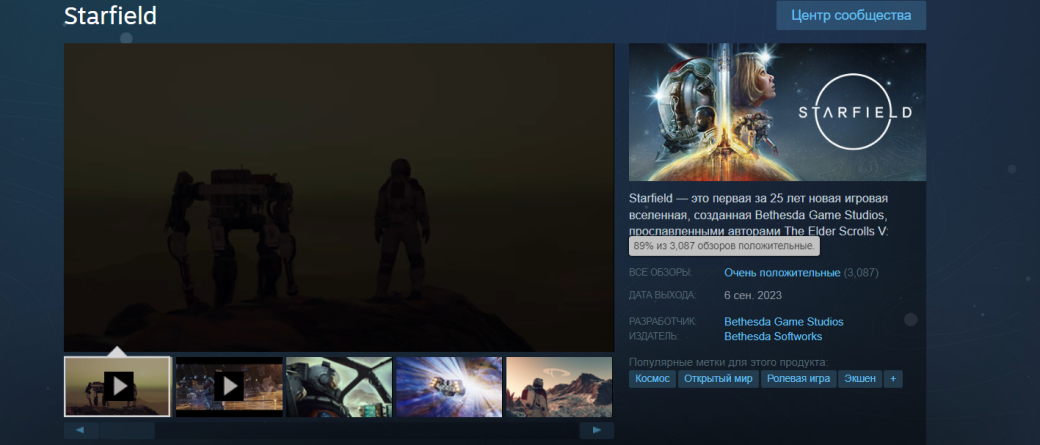Play the second video thumbnail
The image size is (1040, 445).
[x=229, y=387]
